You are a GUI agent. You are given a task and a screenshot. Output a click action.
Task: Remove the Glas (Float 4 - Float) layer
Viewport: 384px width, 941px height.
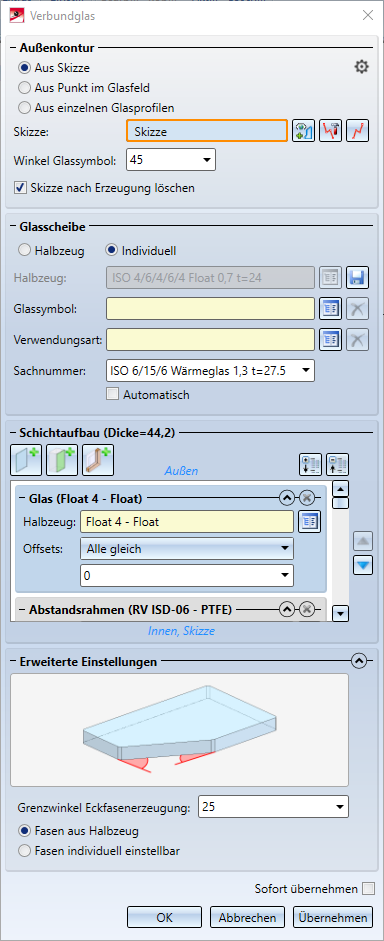click(306, 498)
